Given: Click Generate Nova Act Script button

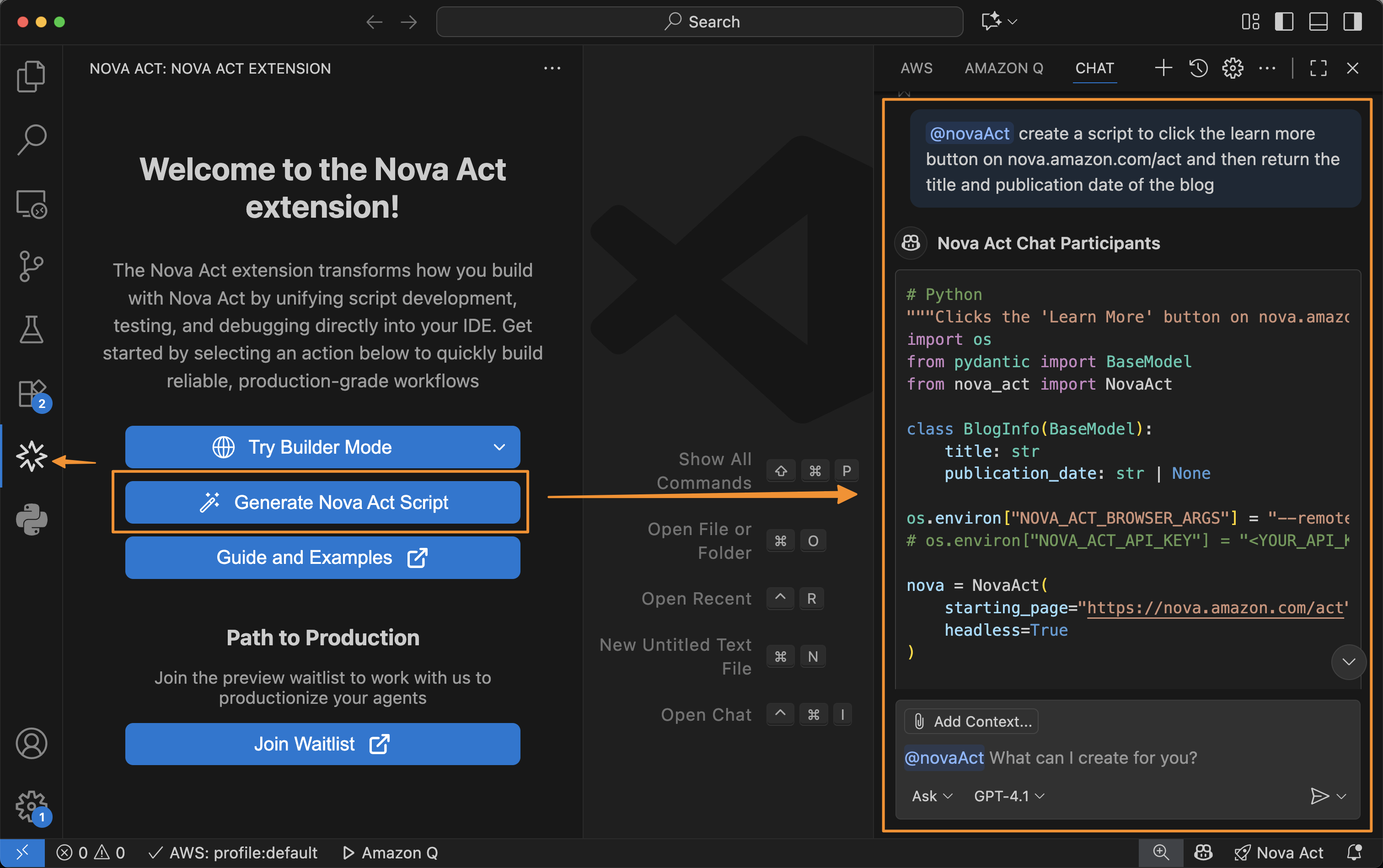Looking at the screenshot, I should pos(322,502).
